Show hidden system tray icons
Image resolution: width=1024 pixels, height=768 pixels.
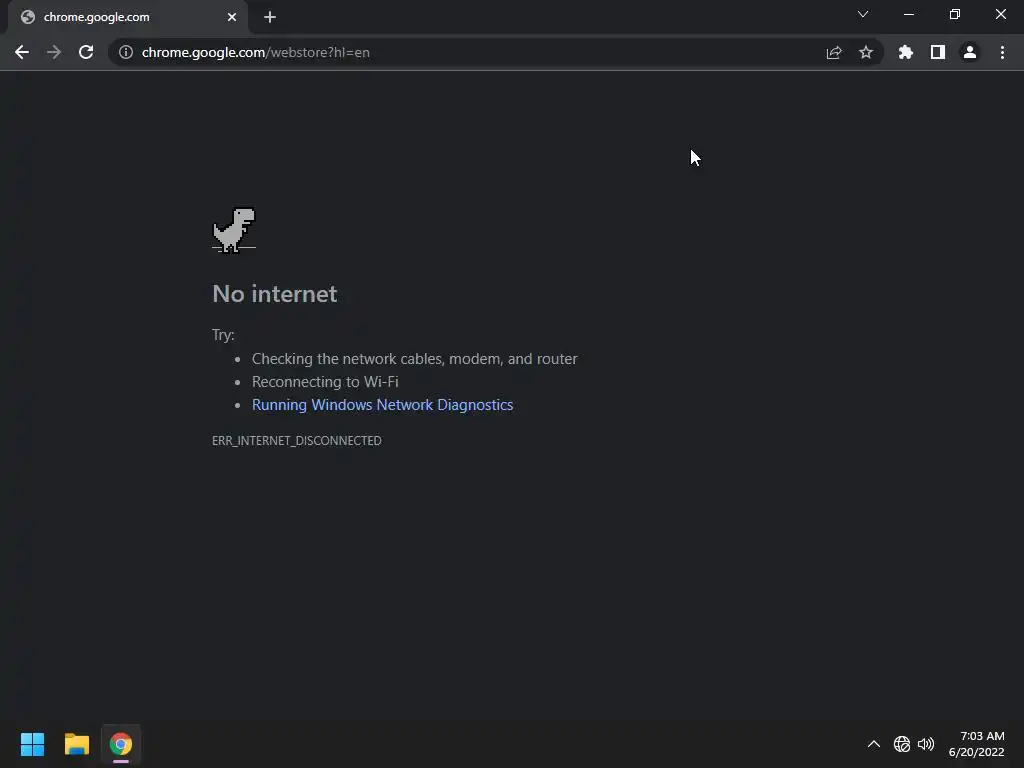874,744
